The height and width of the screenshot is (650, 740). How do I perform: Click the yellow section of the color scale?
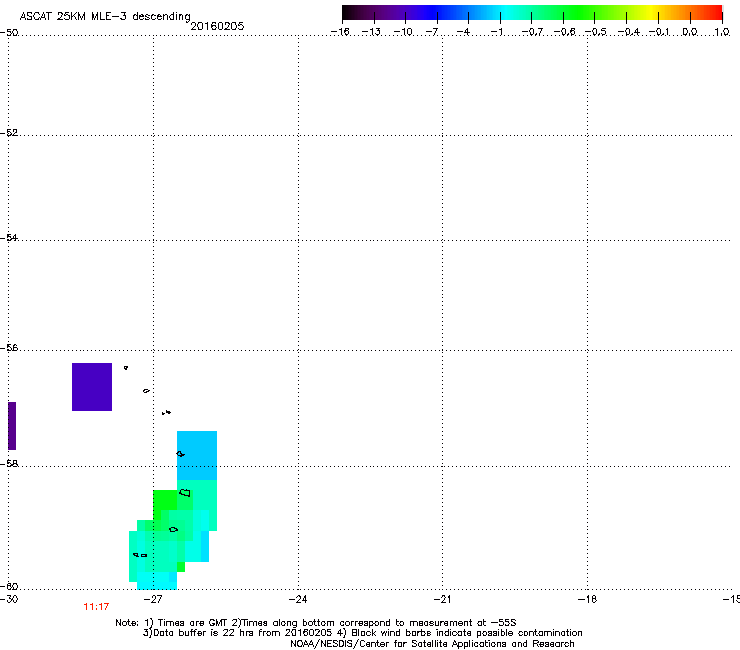tap(651, 12)
